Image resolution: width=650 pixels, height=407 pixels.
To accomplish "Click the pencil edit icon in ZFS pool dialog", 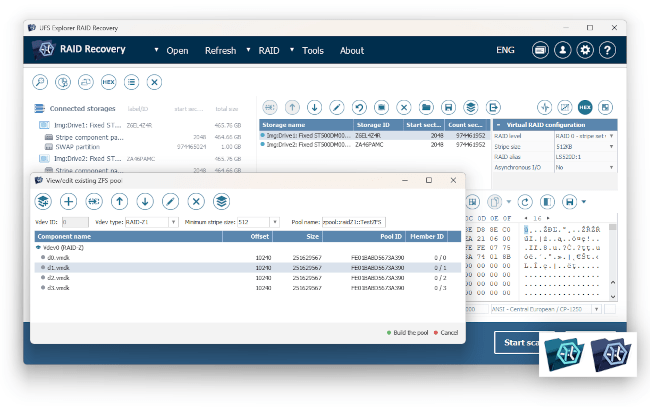I will pyautogui.click(x=171, y=201).
